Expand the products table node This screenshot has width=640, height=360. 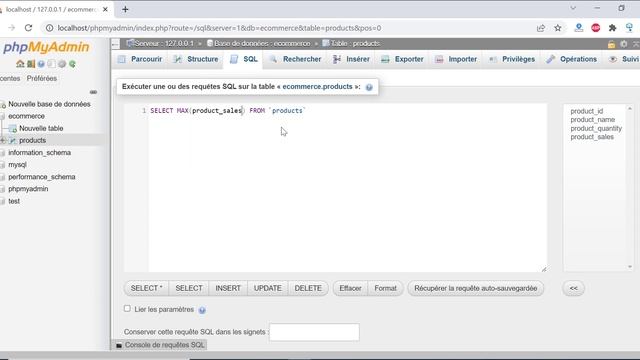coord(3,140)
